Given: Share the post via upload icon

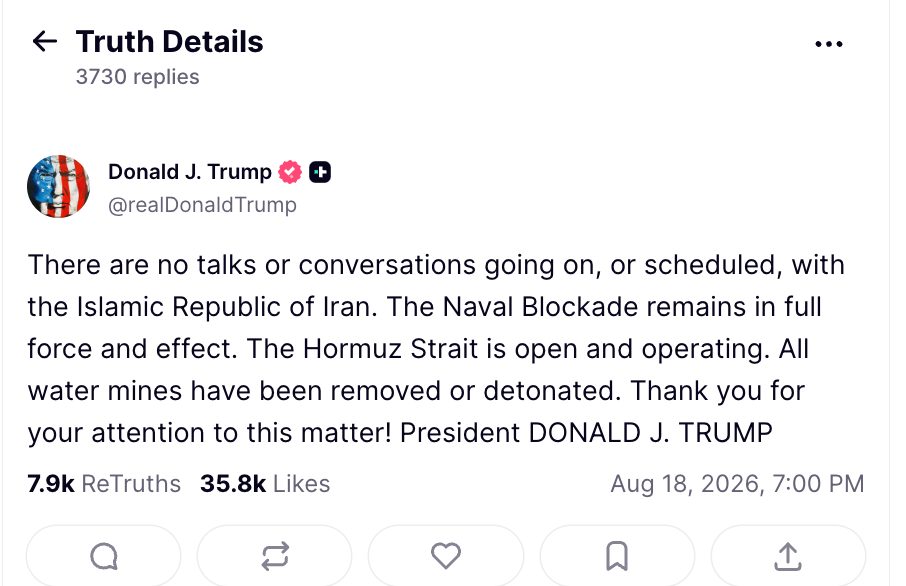Looking at the screenshot, I should [788, 556].
